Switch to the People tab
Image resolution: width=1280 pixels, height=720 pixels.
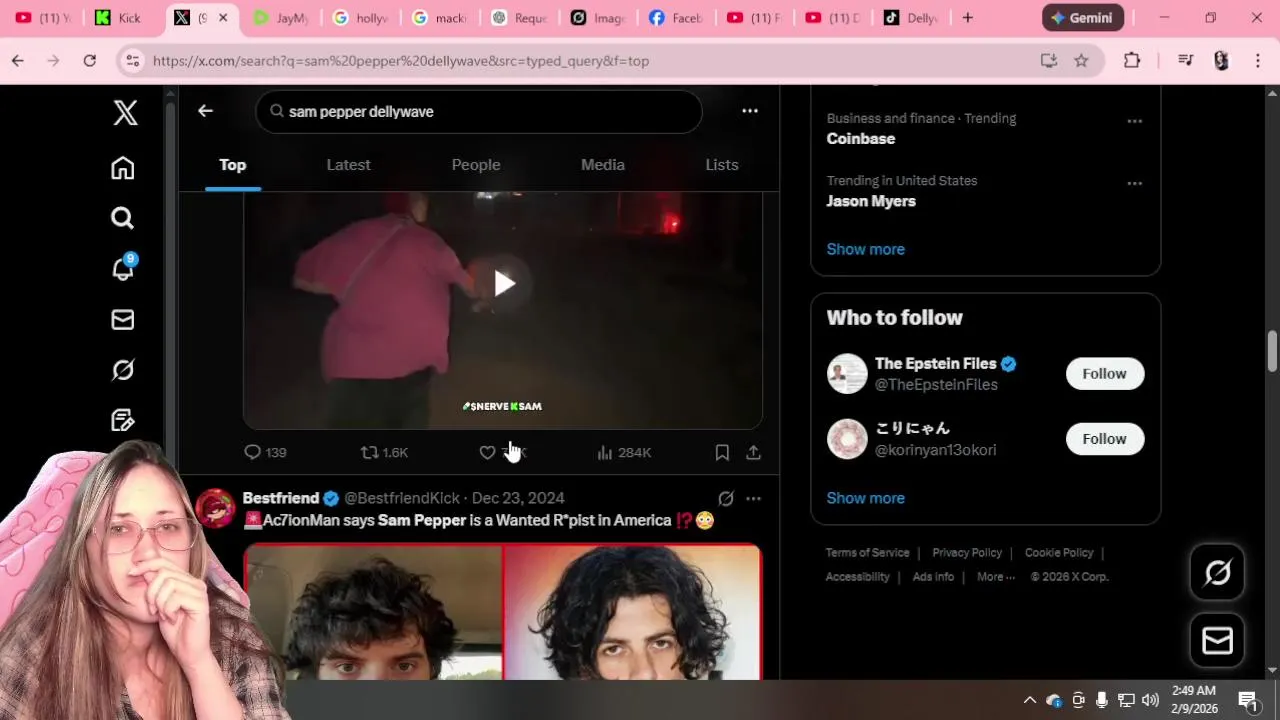coord(476,165)
